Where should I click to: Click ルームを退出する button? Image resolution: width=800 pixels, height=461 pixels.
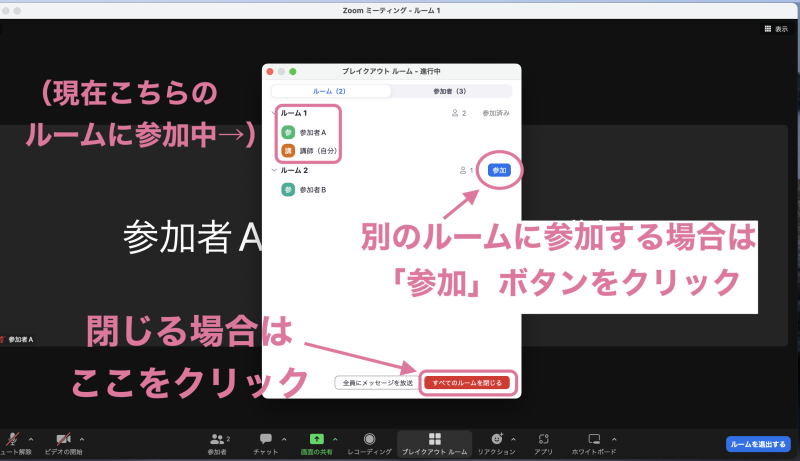[758, 444]
